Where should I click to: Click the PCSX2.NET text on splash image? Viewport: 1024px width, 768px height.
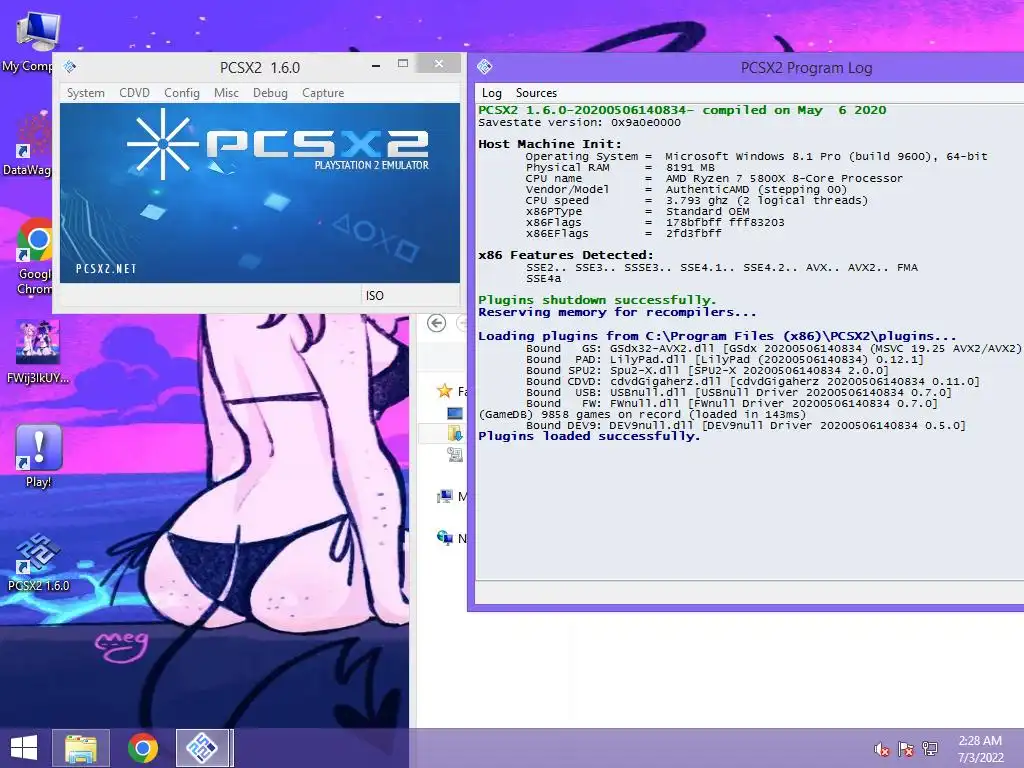tap(106, 268)
